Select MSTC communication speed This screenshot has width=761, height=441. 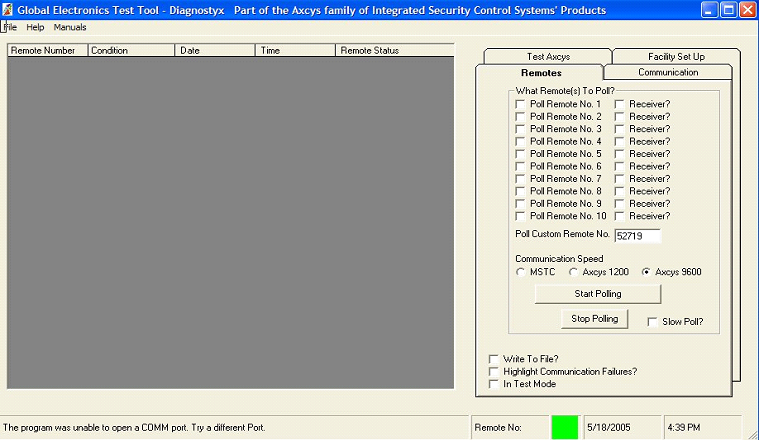coord(520,272)
